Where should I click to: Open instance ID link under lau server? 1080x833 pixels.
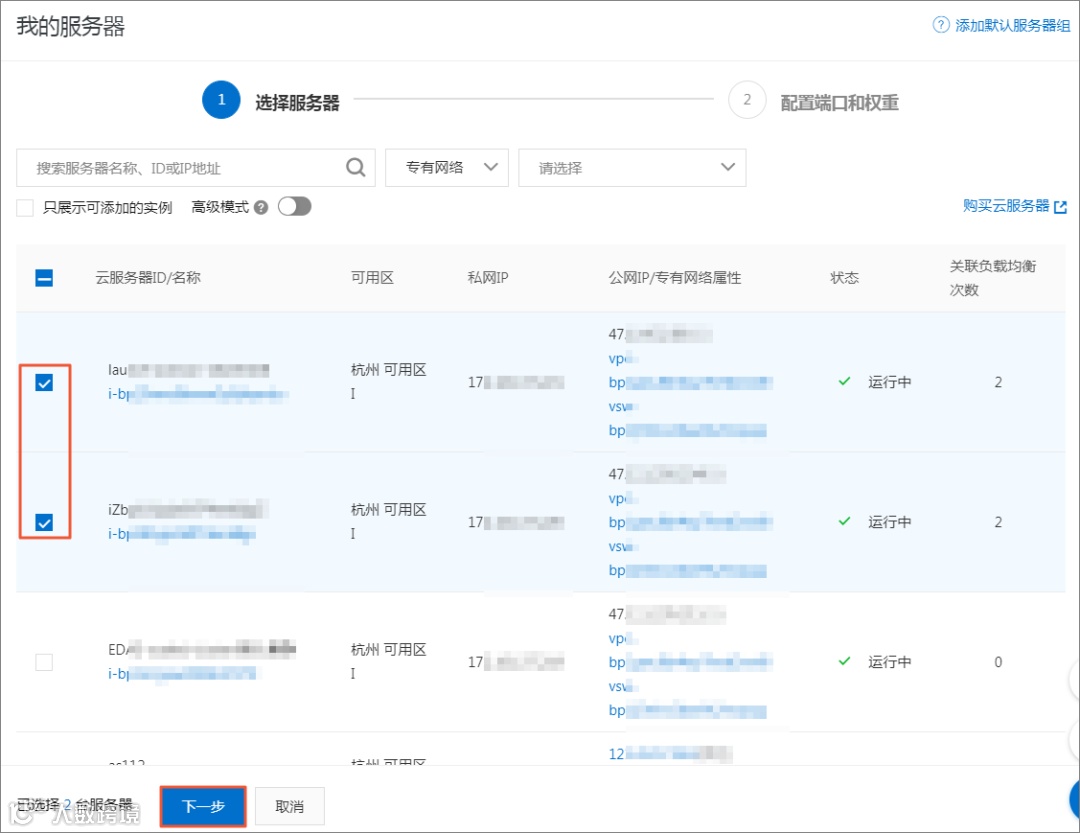[198, 395]
